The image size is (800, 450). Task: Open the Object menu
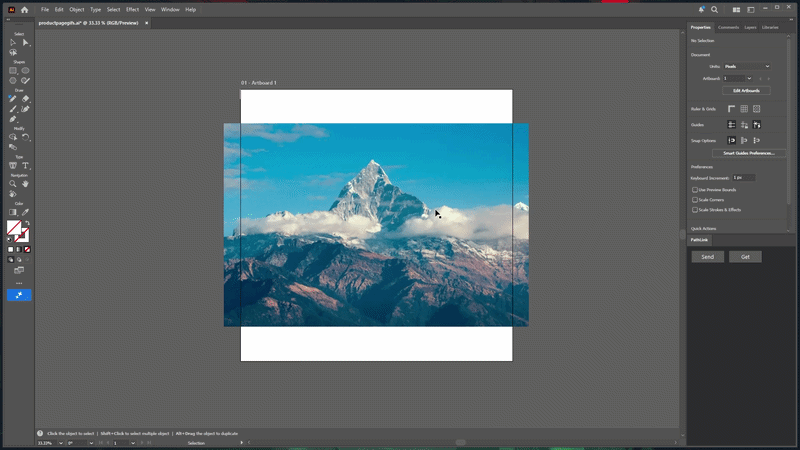pos(77,10)
